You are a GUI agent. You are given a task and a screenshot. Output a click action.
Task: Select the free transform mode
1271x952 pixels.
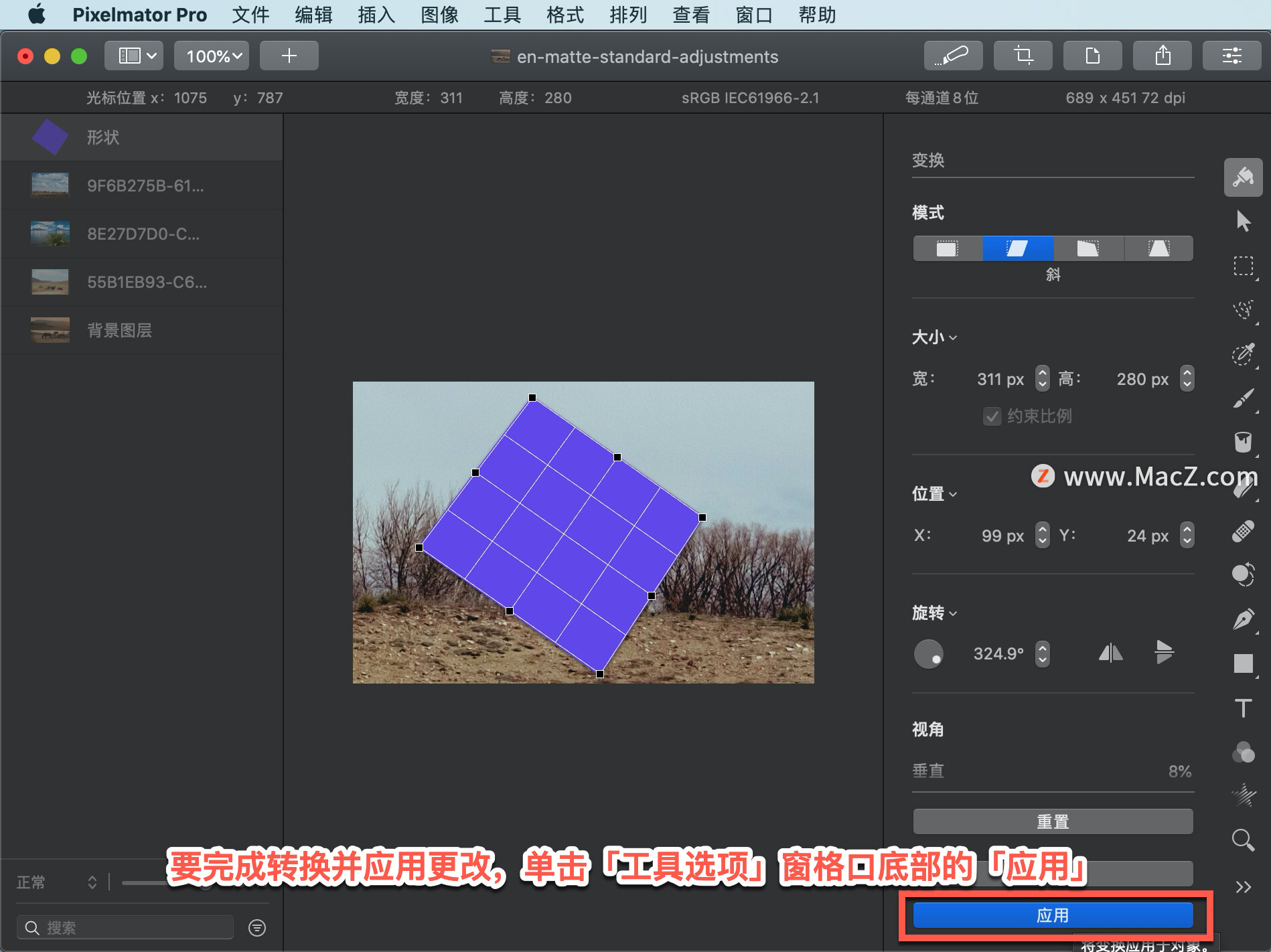(x=948, y=248)
